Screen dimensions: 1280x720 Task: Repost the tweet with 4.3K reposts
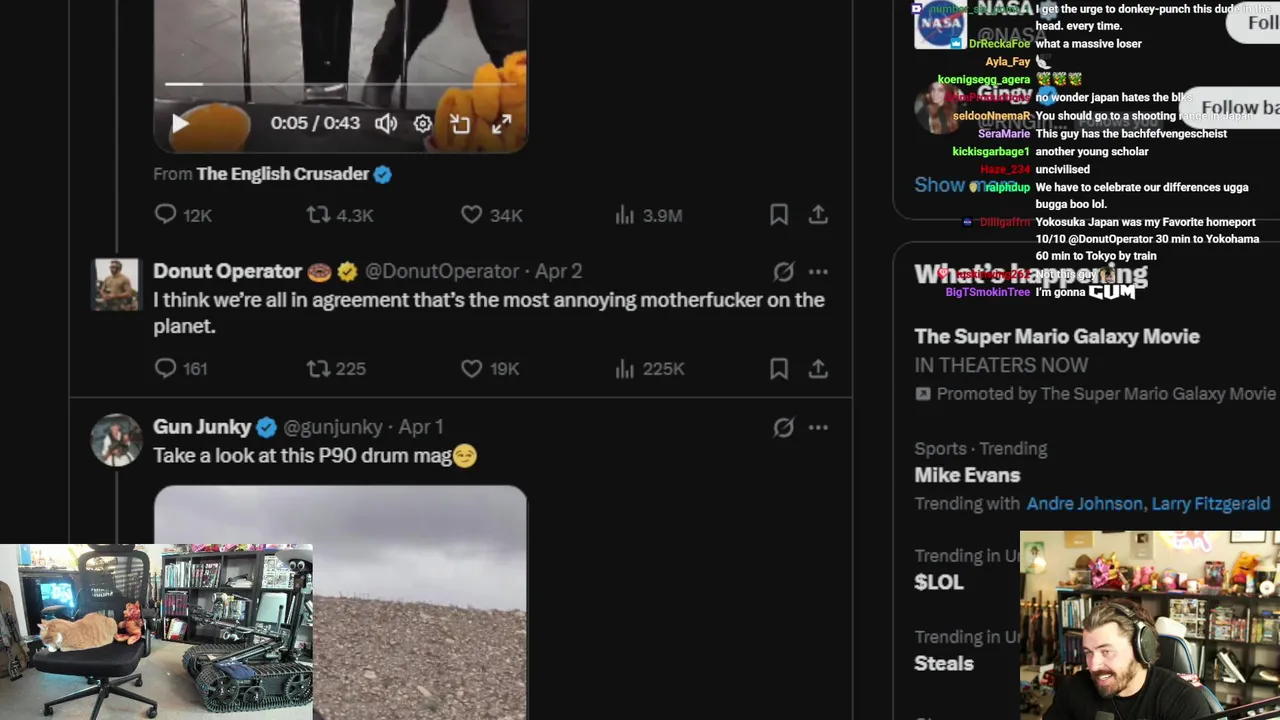pyautogui.click(x=340, y=215)
